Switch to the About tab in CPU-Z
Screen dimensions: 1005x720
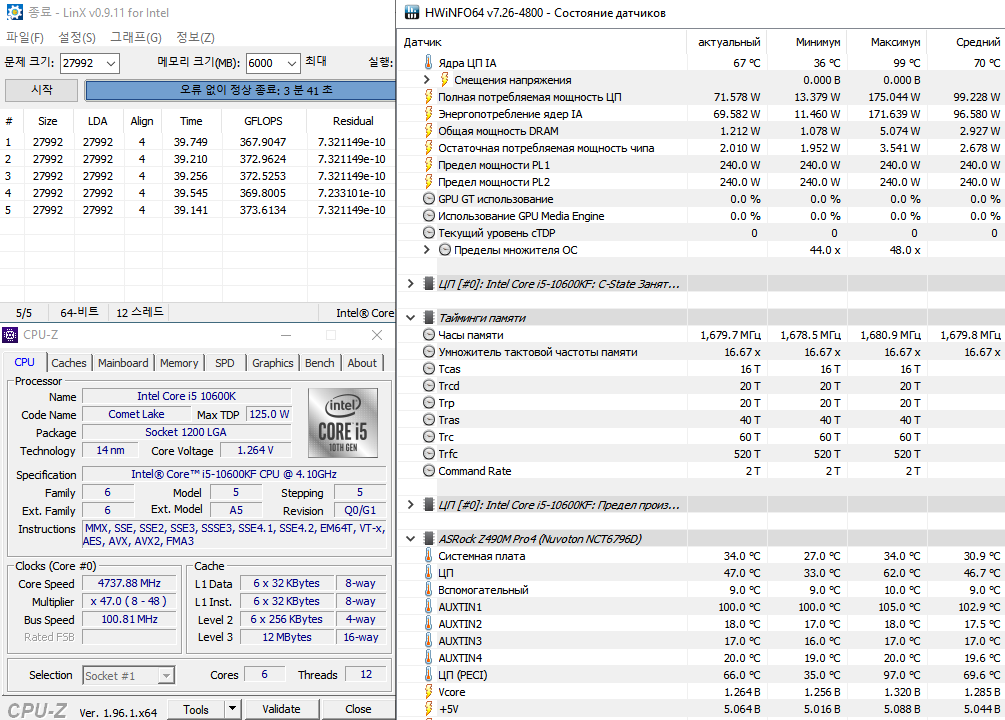(362, 363)
